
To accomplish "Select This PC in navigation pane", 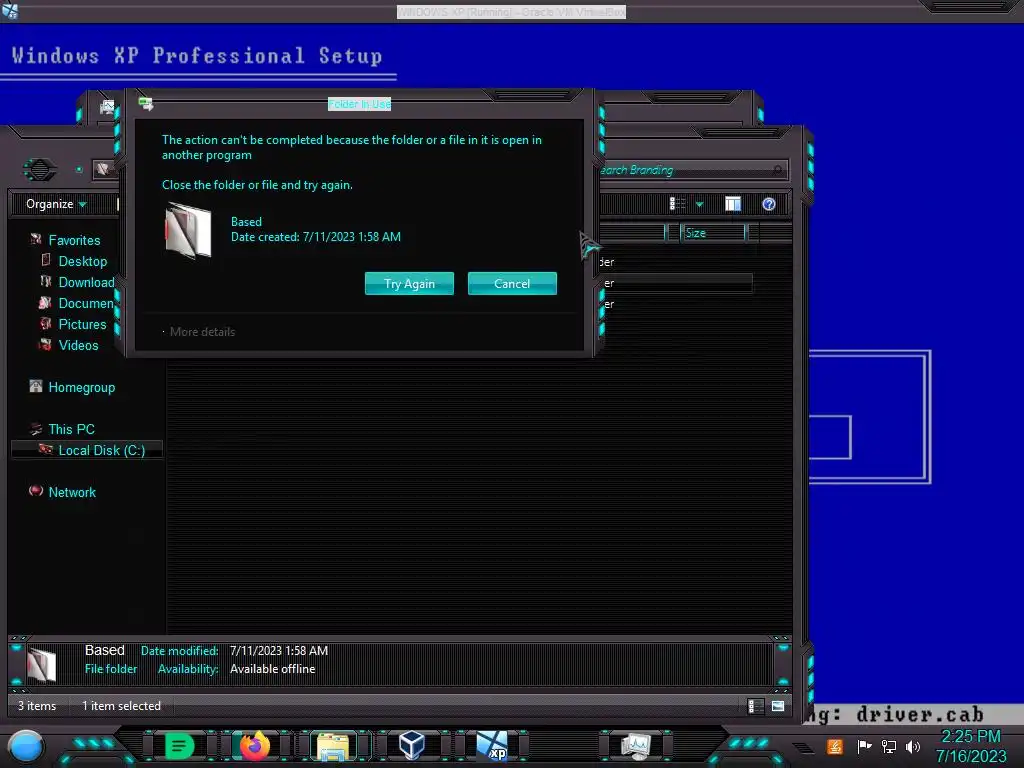I will (71, 429).
